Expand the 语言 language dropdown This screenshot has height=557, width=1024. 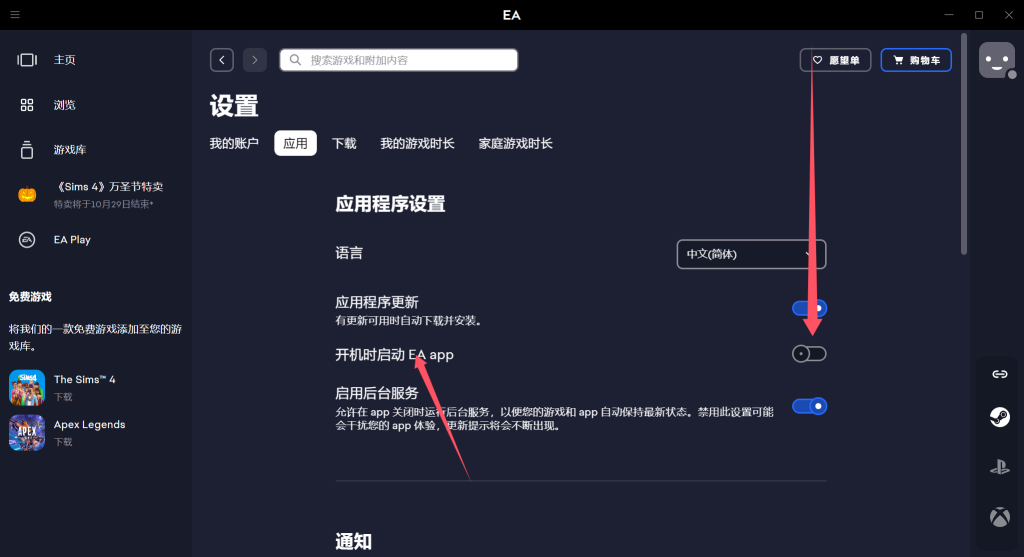[x=752, y=254]
